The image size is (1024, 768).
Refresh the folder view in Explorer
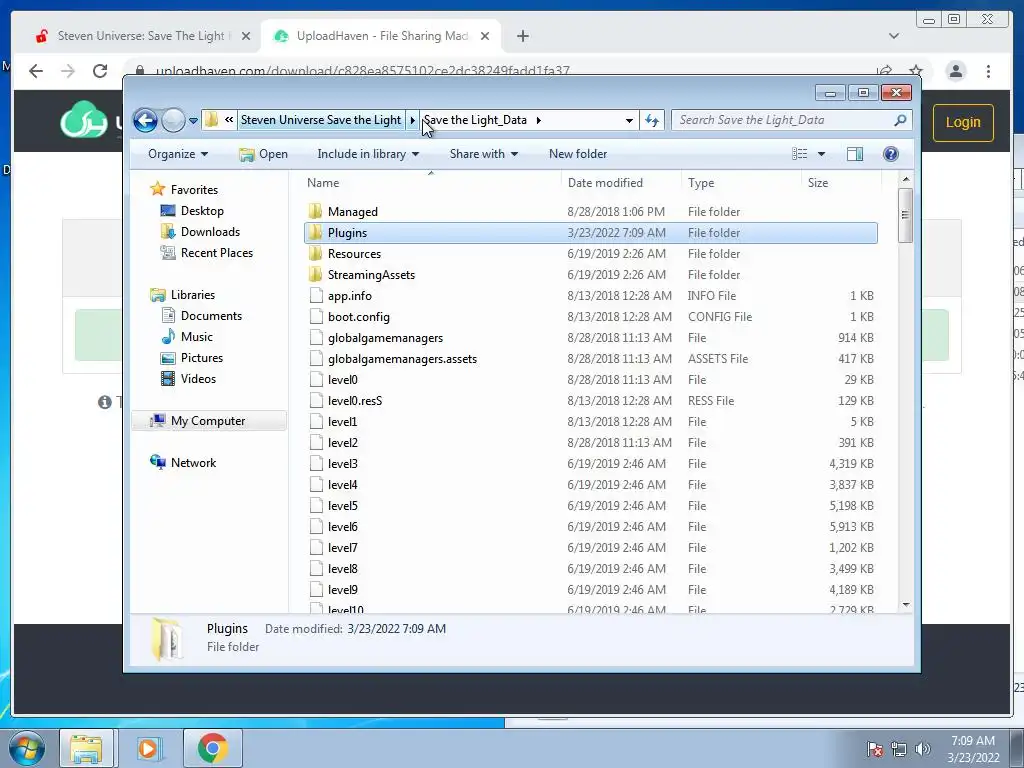click(x=652, y=120)
